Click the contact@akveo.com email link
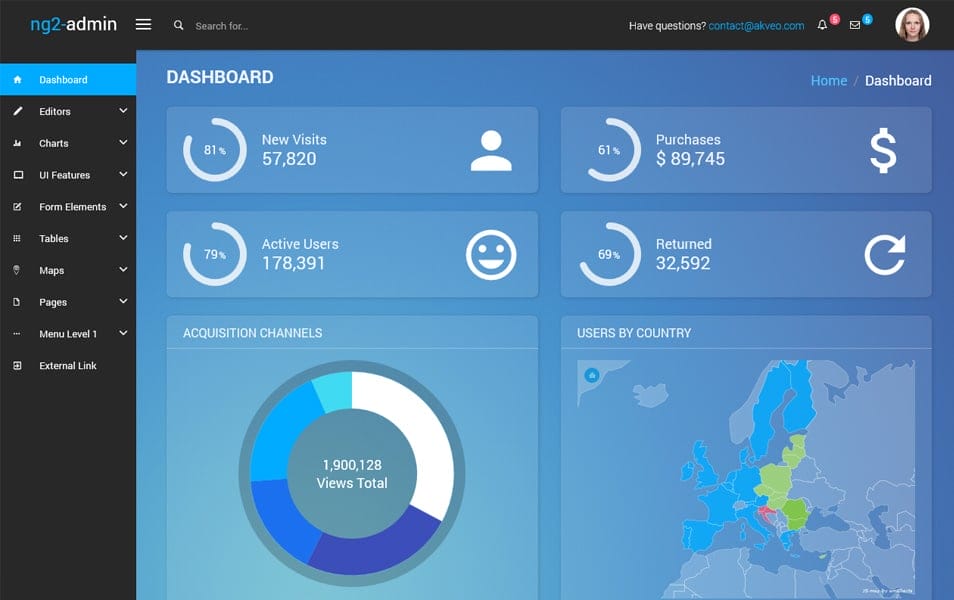The width and height of the screenshot is (954, 600). (x=756, y=26)
